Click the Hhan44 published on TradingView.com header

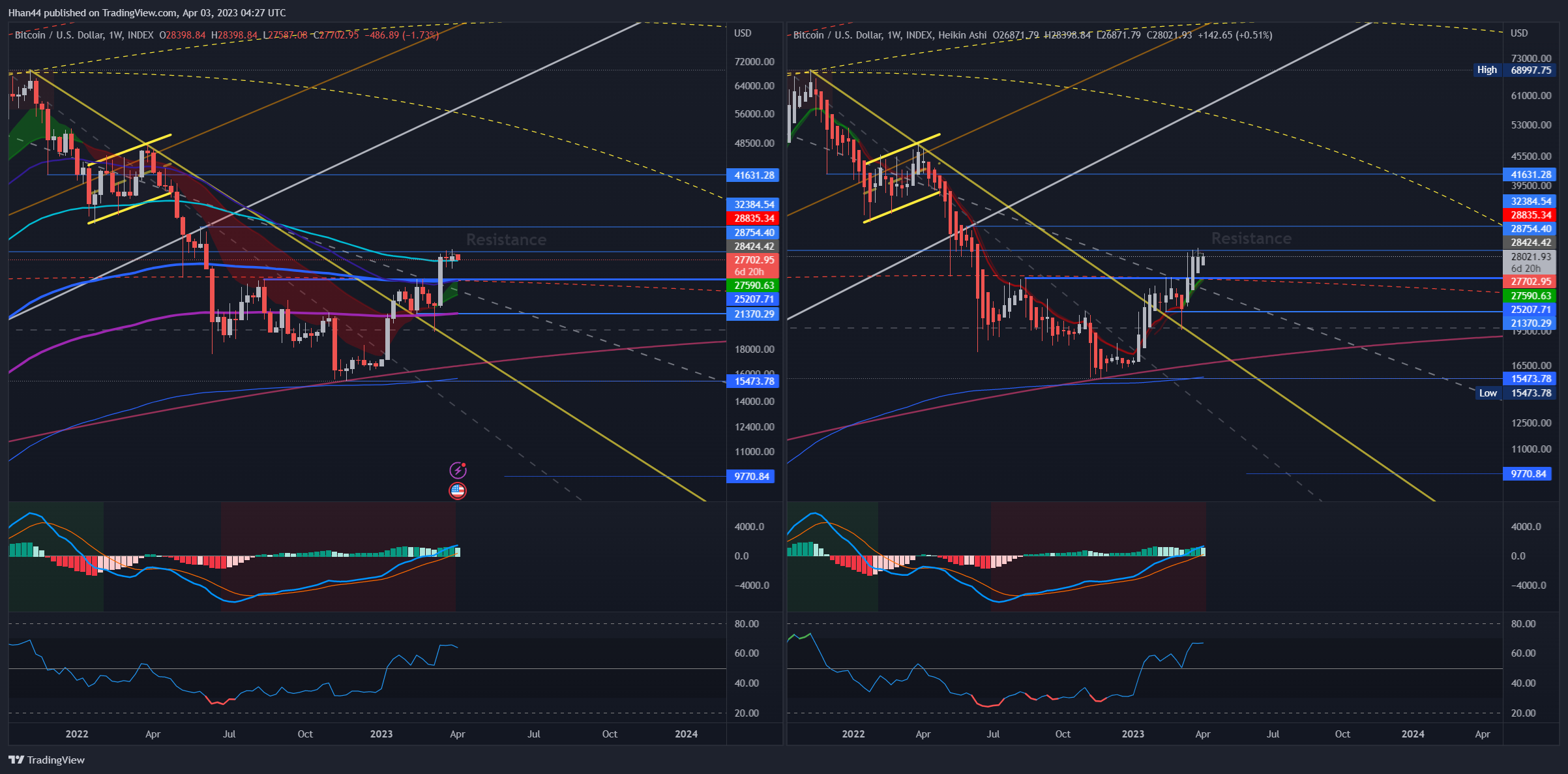[147, 12]
